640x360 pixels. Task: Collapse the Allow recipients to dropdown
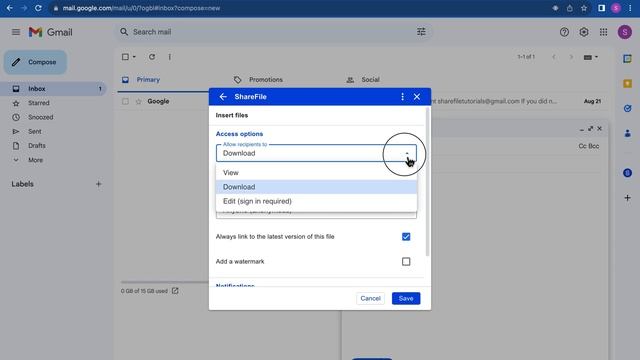point(407,153)
